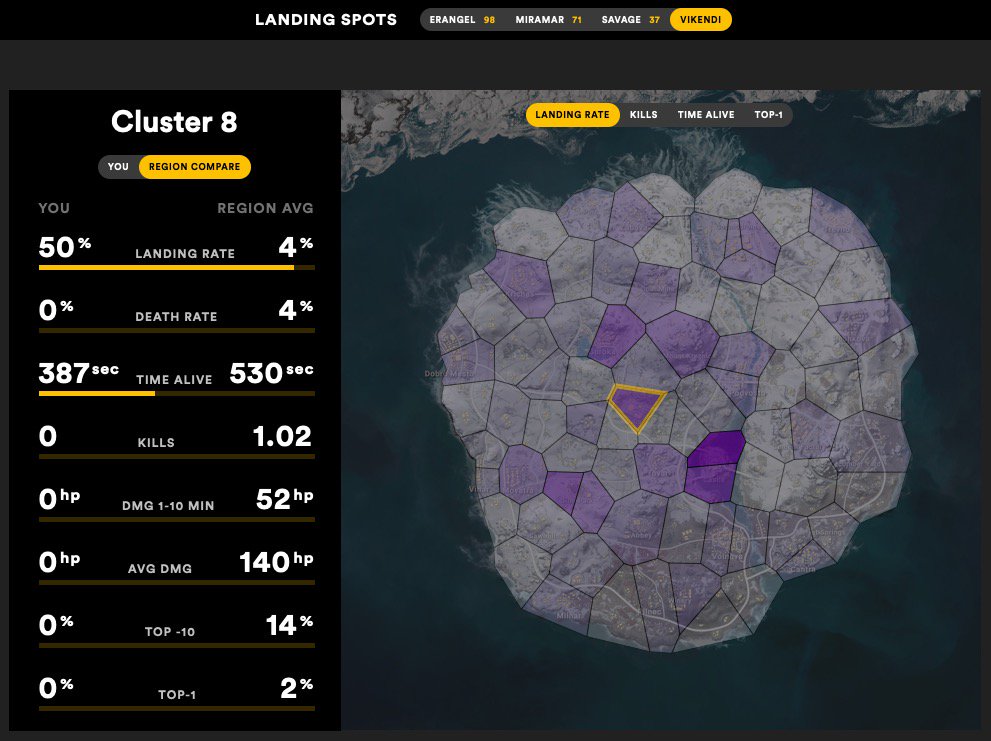Click the '52 hp' region damage value

(x=285, y=499)
